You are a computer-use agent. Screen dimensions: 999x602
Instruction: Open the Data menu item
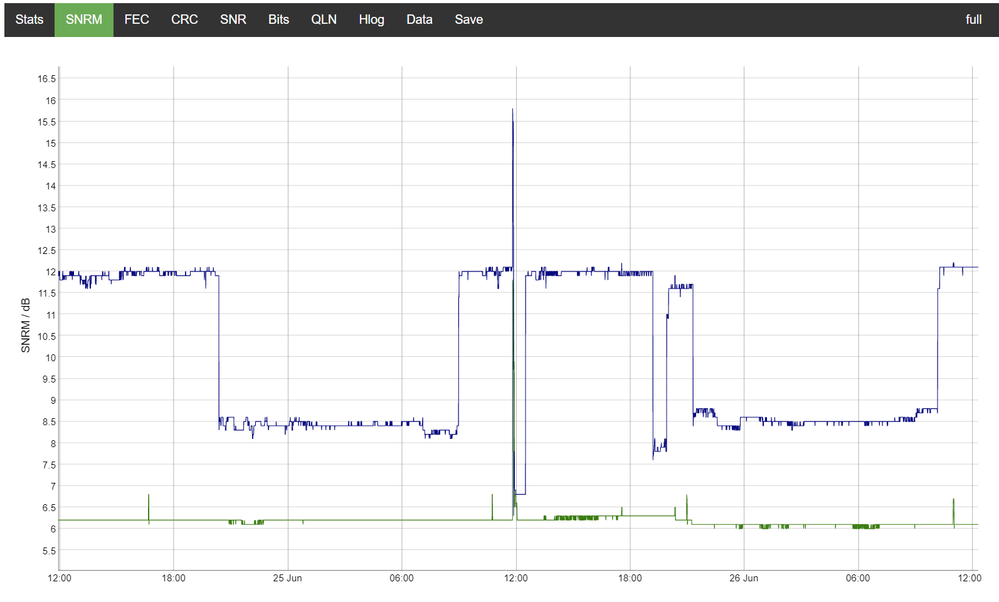tap(420, 19)
